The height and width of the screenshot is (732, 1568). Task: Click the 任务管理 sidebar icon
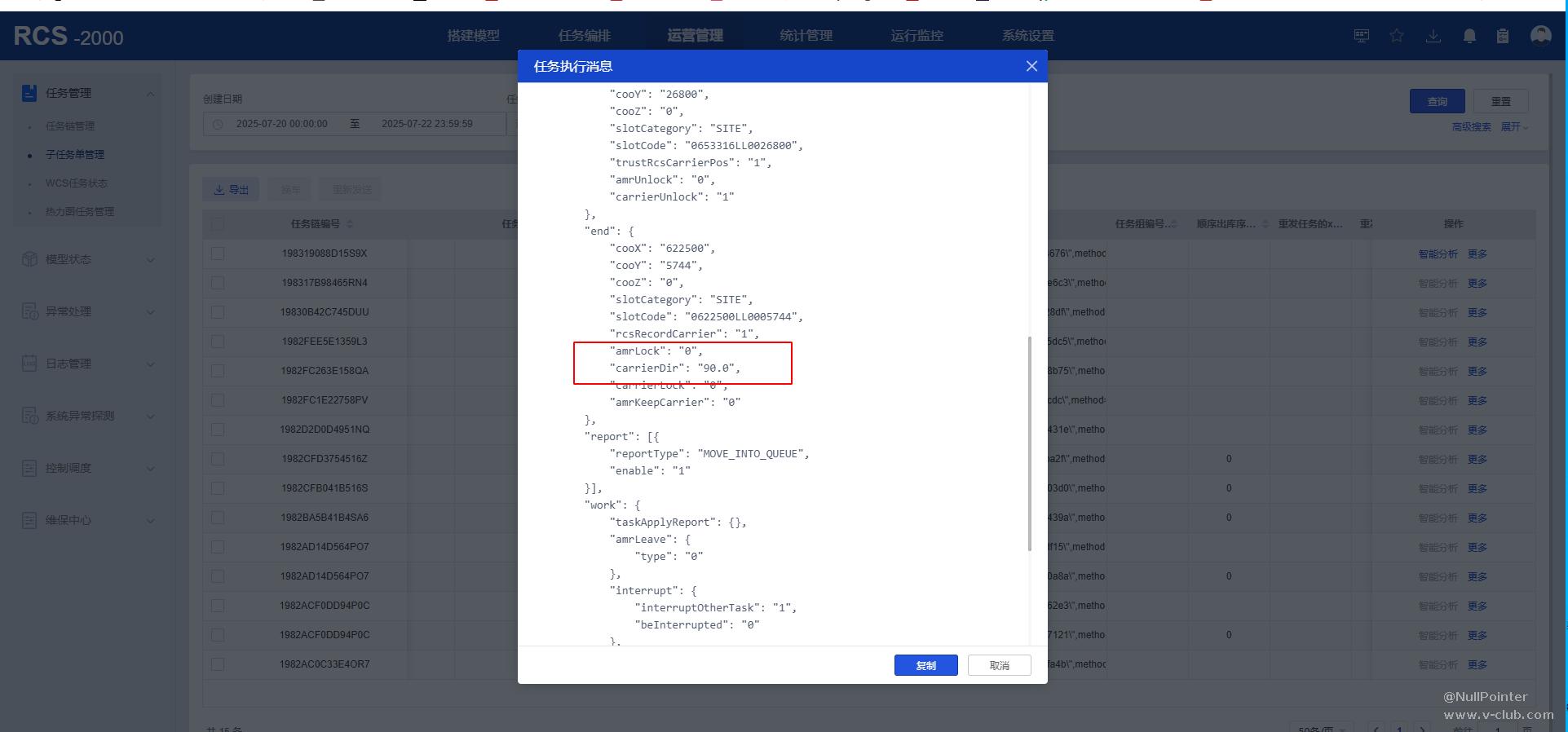29,93
